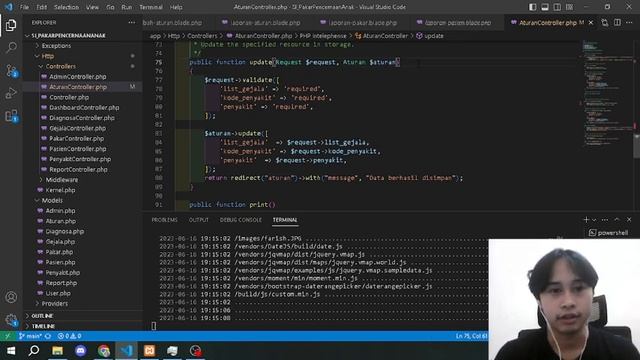640x360 pixels.
Task: Open Discord from Windows taskbar
Action: pyautogui.click(x=80, y=351)
